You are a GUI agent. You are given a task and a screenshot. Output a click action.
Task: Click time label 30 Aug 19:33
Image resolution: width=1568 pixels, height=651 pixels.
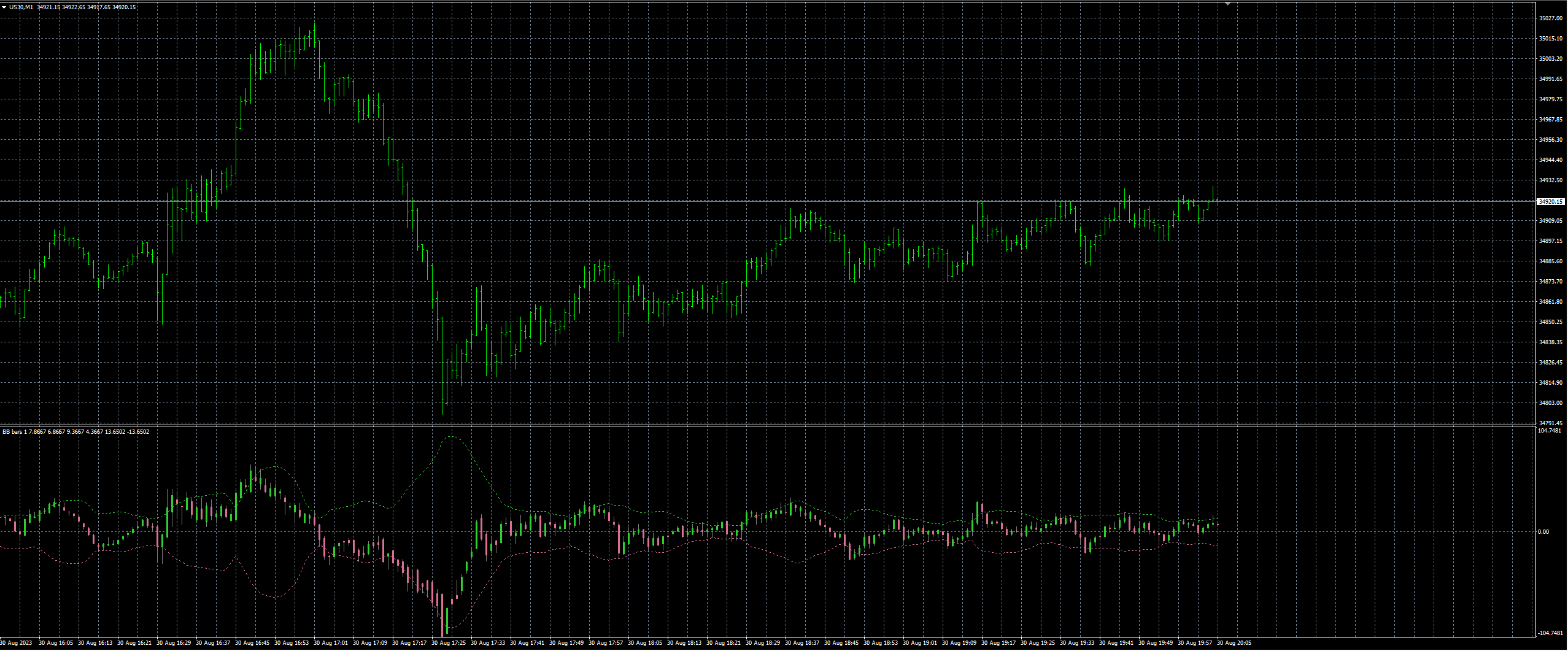tap(1077, 644)
